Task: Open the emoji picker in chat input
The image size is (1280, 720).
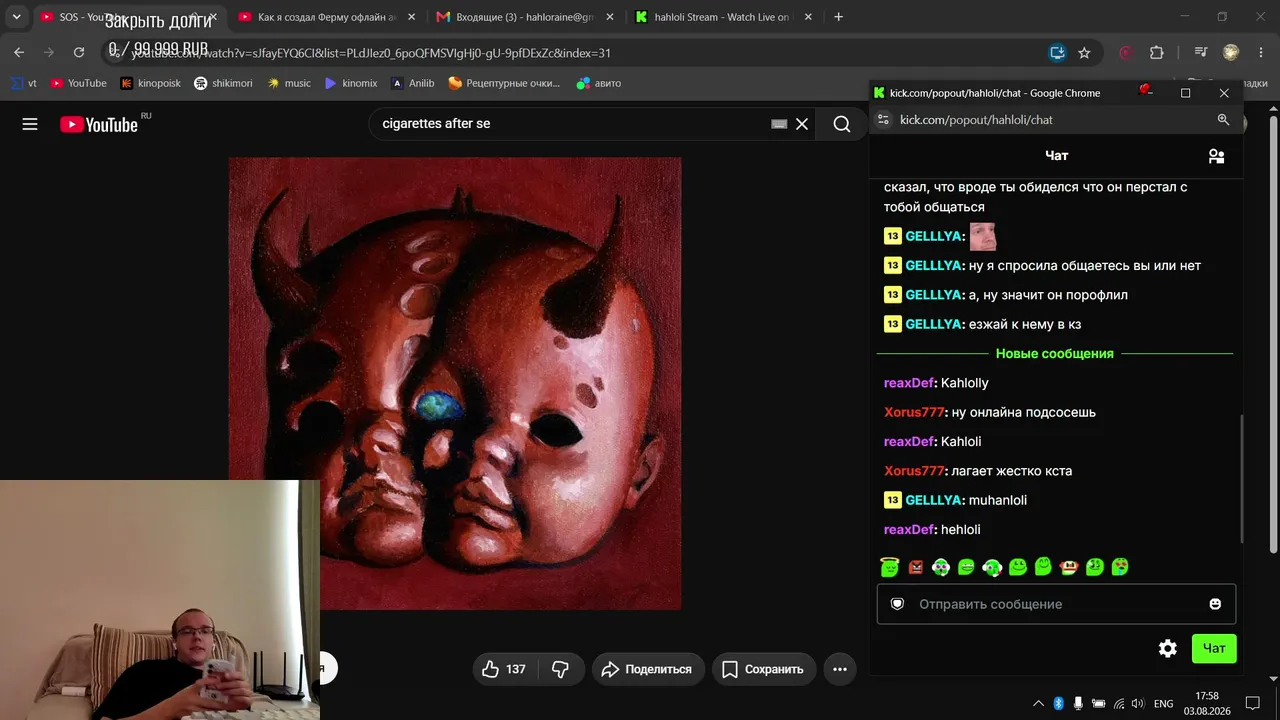Action: pos(1215,604)
